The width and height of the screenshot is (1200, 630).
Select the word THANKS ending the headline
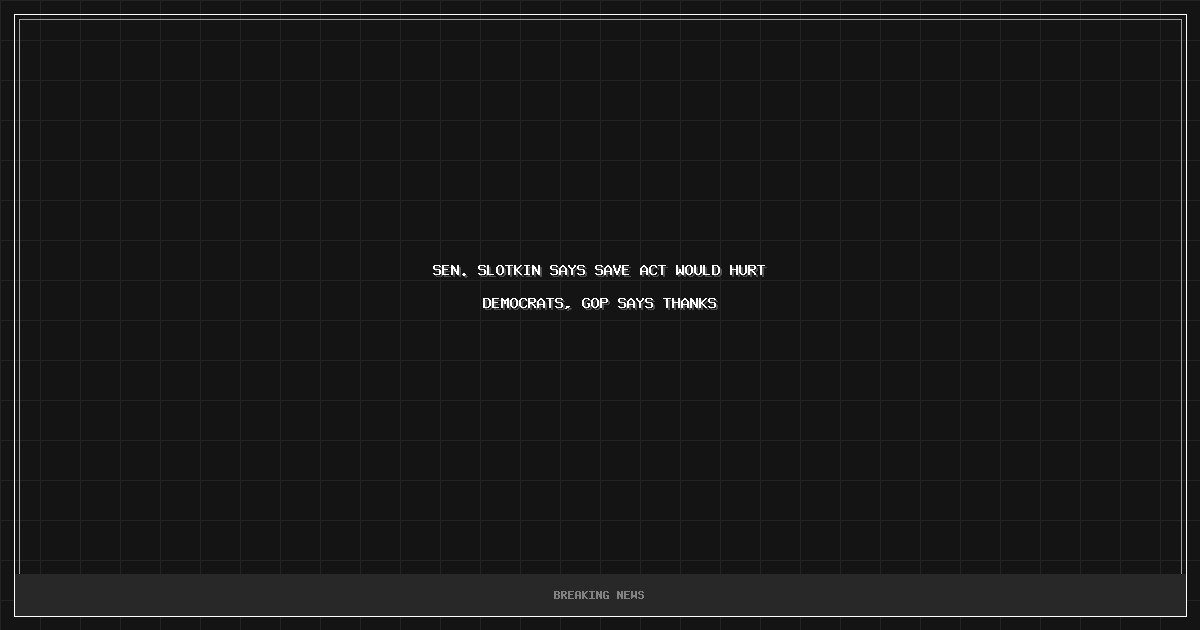click(690, 303)
